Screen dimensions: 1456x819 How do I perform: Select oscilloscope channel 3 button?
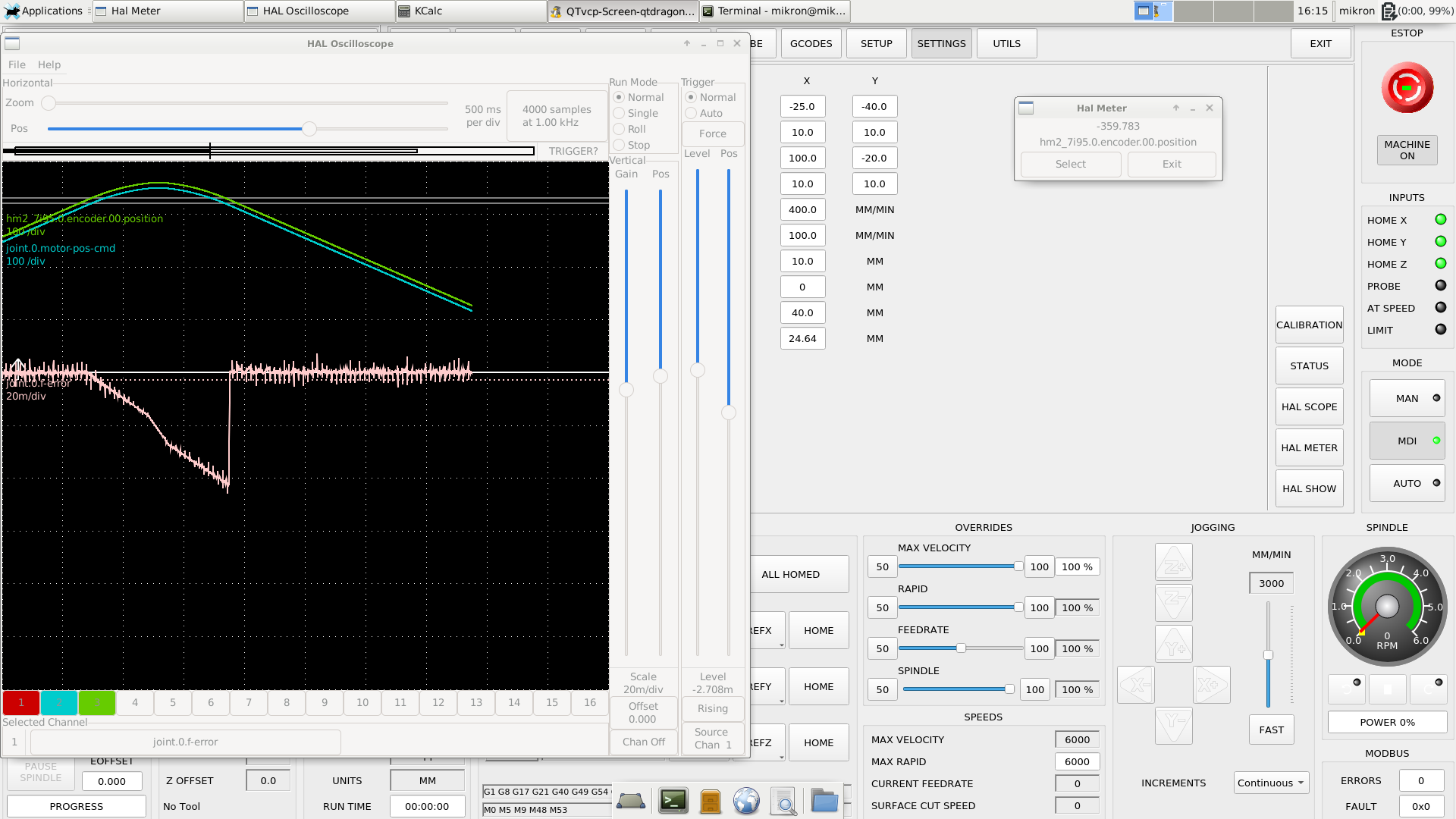(x=97, y=702)
